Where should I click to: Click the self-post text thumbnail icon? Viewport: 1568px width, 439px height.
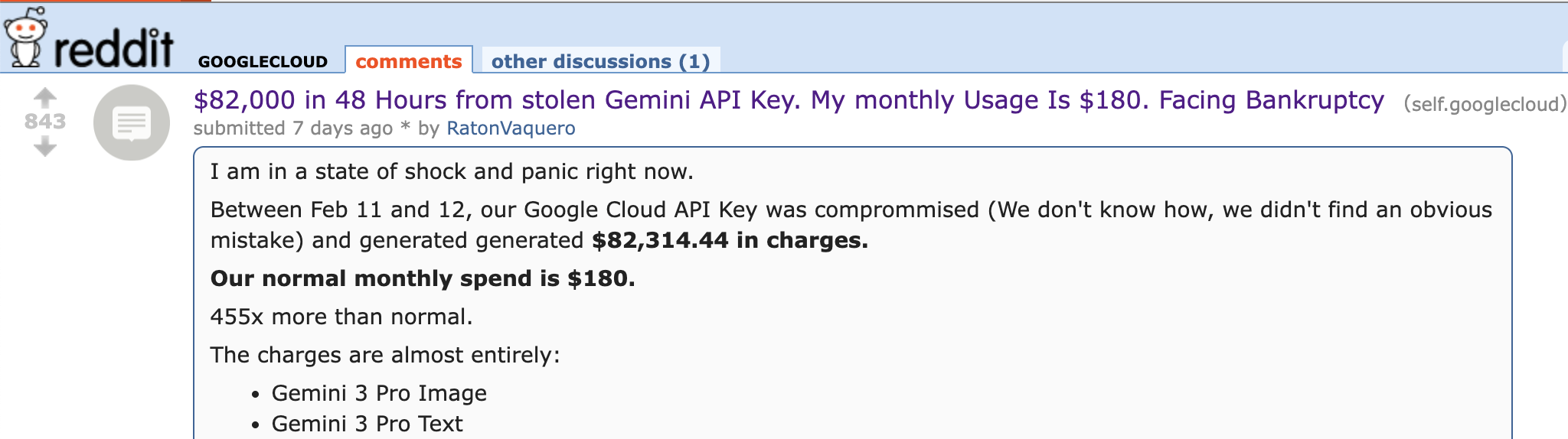point(132,122)
